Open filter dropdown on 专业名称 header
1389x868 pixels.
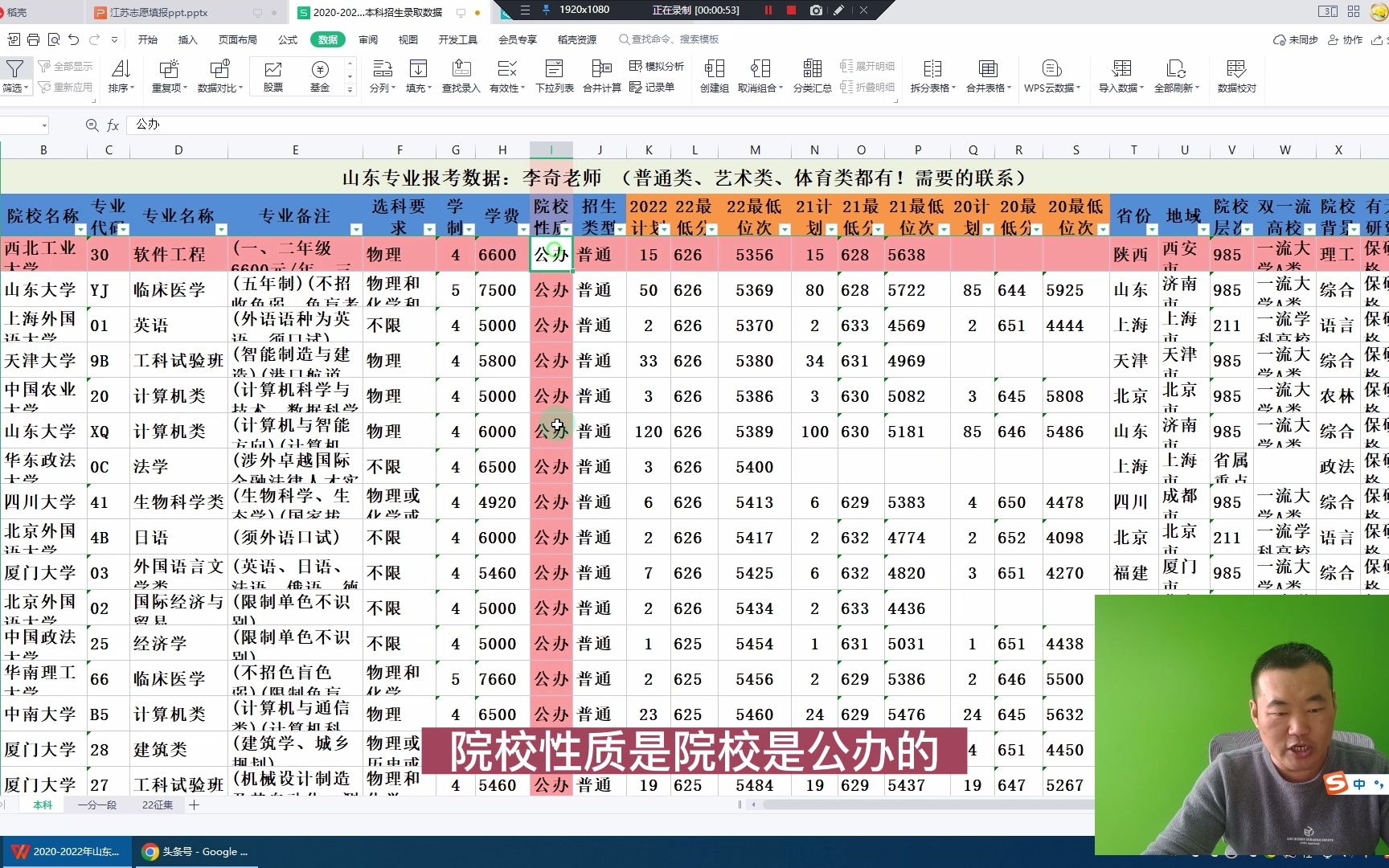(221, 230)
